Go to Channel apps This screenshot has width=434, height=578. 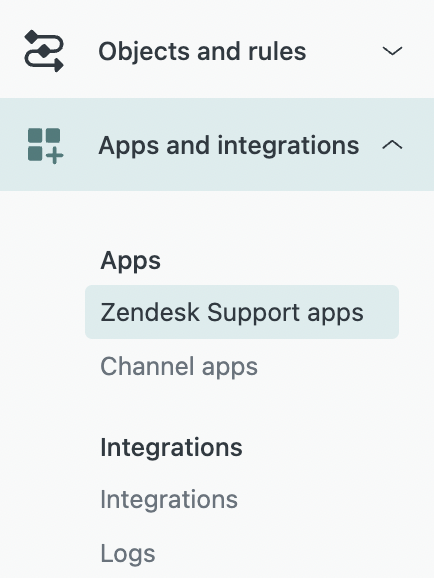[x=179, y=366]
